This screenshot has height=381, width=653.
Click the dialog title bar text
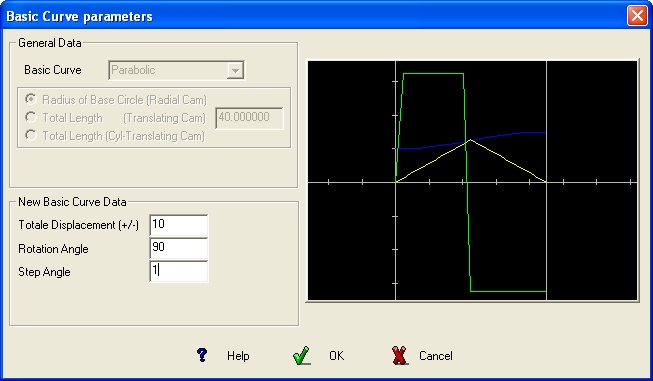pyautogui.click(x=80, y=17)
